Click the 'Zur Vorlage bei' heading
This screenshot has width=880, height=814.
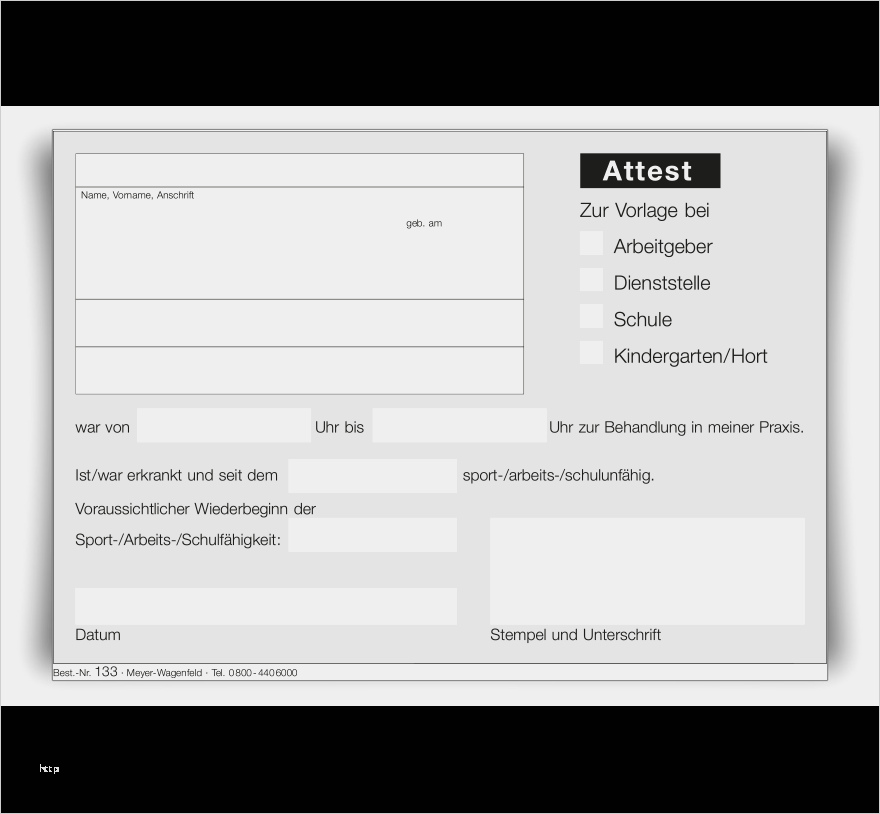(x=644, y=211)
